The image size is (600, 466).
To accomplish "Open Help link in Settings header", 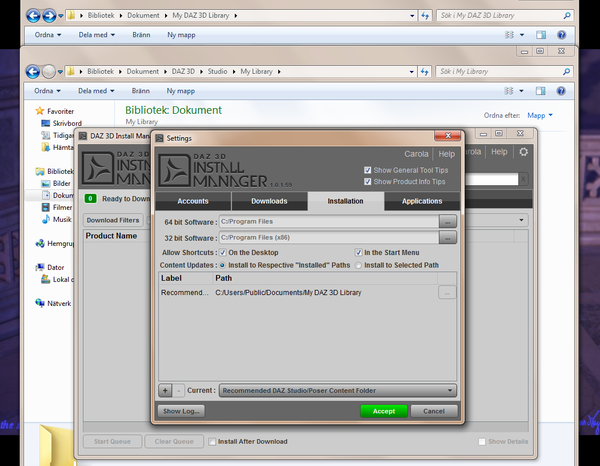I will click(x=447, y=154).
